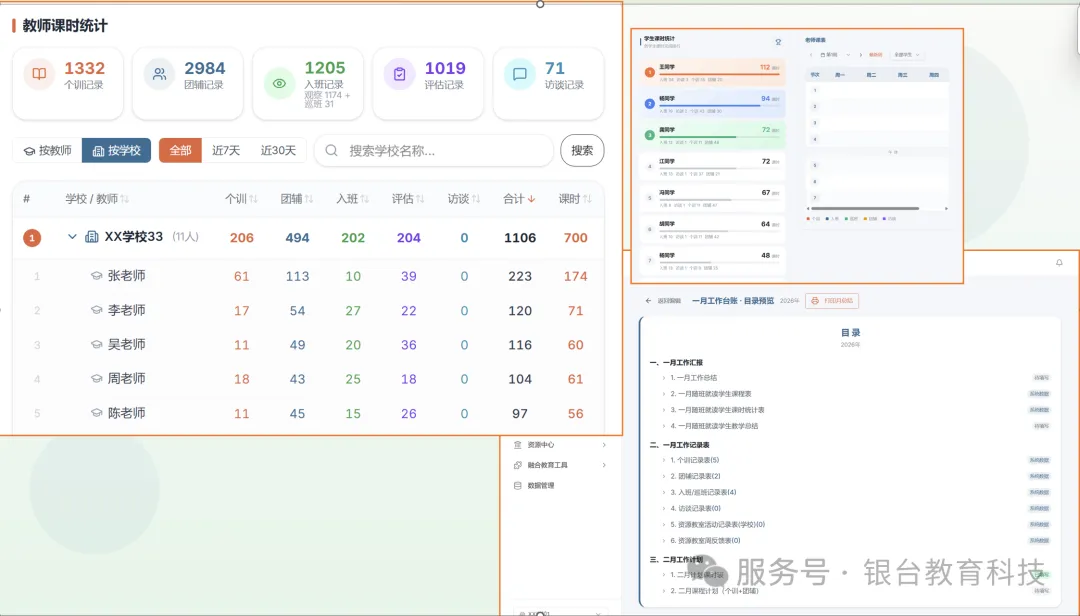
Task: Click the people icon on 团辅记录 card
Action: [159, 74]
